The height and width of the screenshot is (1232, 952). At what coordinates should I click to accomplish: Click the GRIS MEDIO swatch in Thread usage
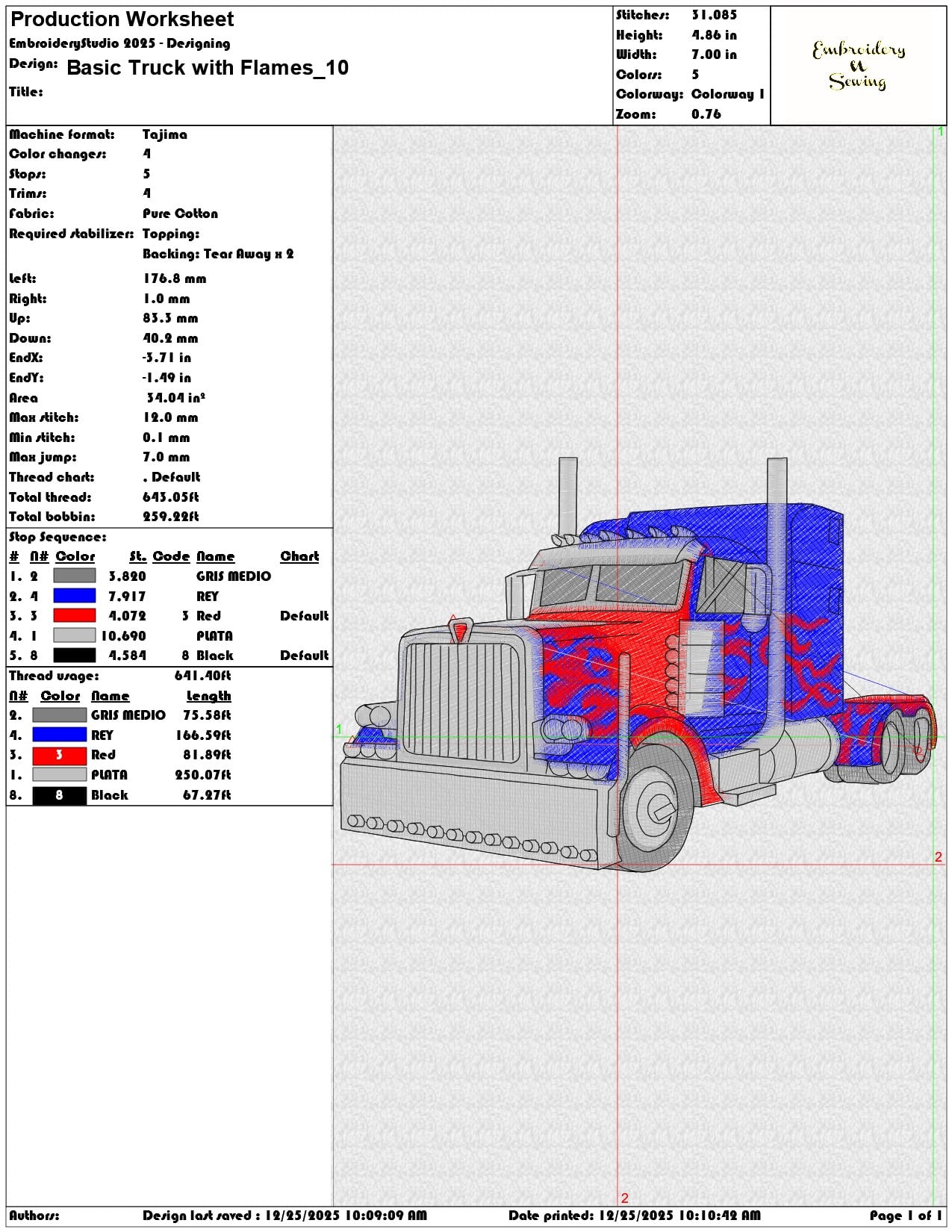[59, 715]
